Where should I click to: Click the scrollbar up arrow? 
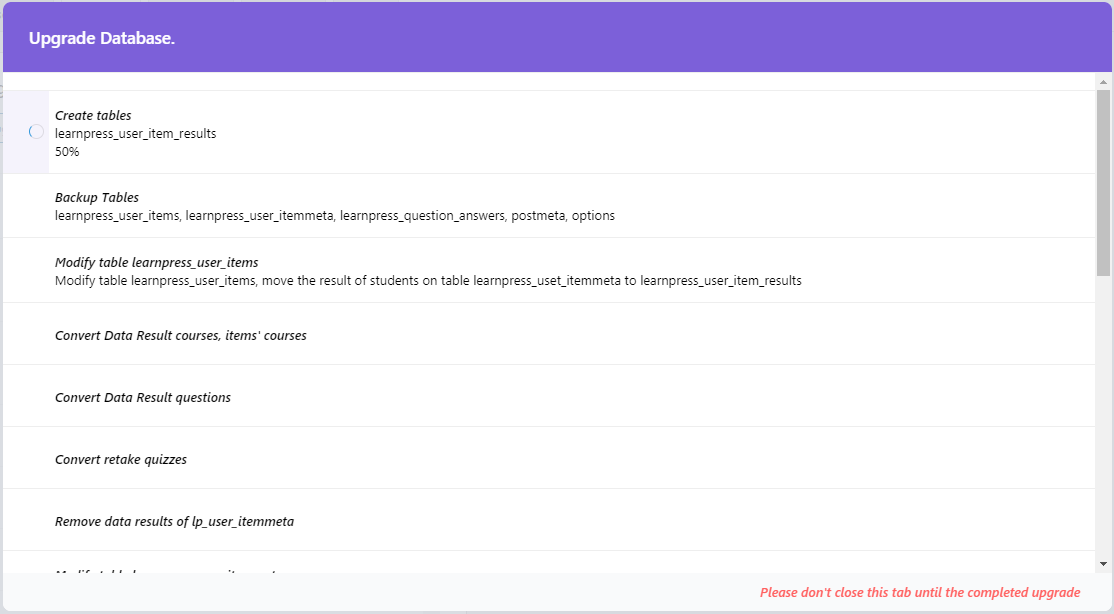coord(1103,82)
